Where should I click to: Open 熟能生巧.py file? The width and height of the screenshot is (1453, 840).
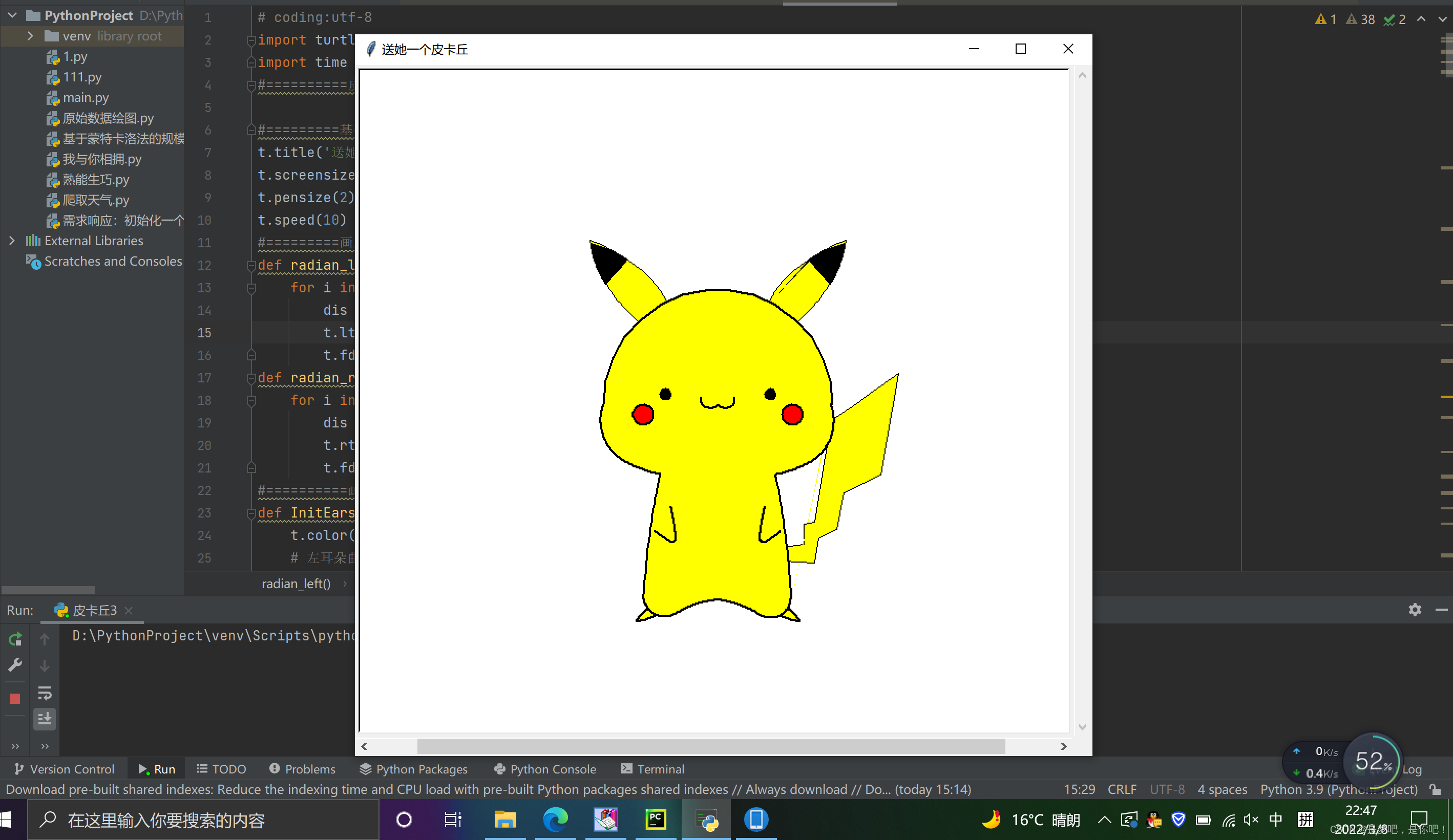pos(96,179)
